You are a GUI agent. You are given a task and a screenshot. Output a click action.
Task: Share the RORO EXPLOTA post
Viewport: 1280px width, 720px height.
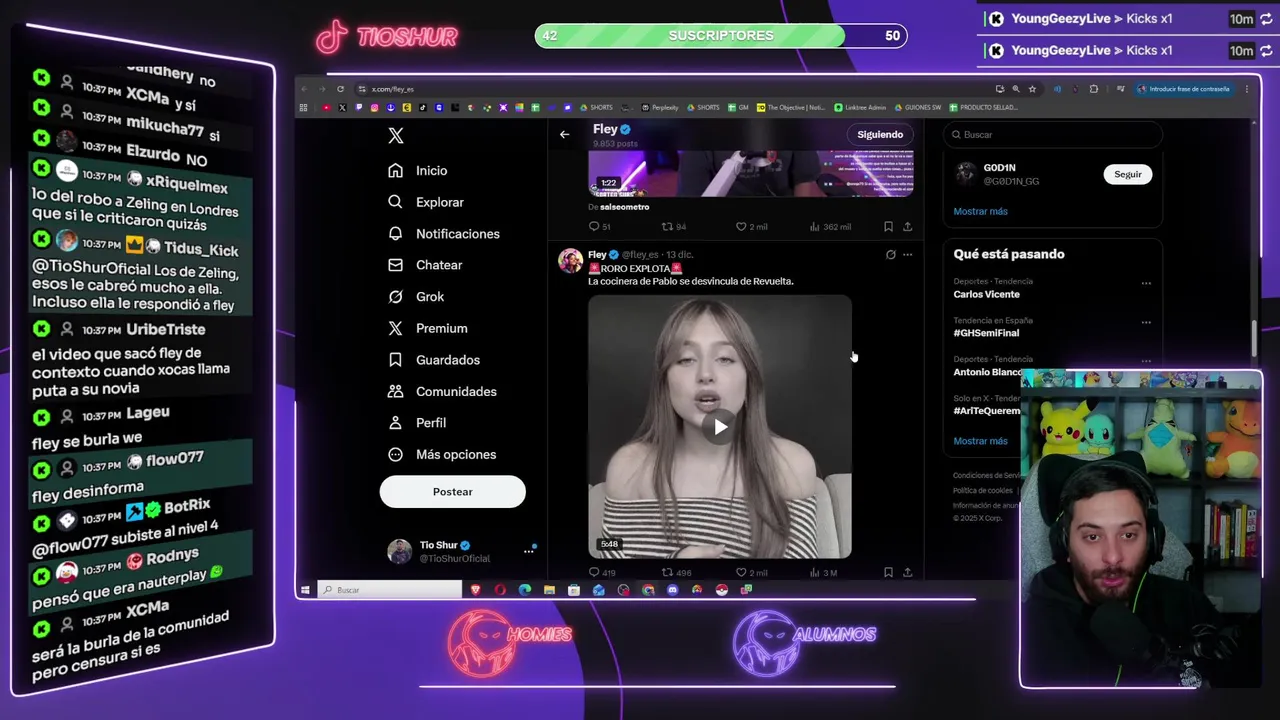pos(908,573)
